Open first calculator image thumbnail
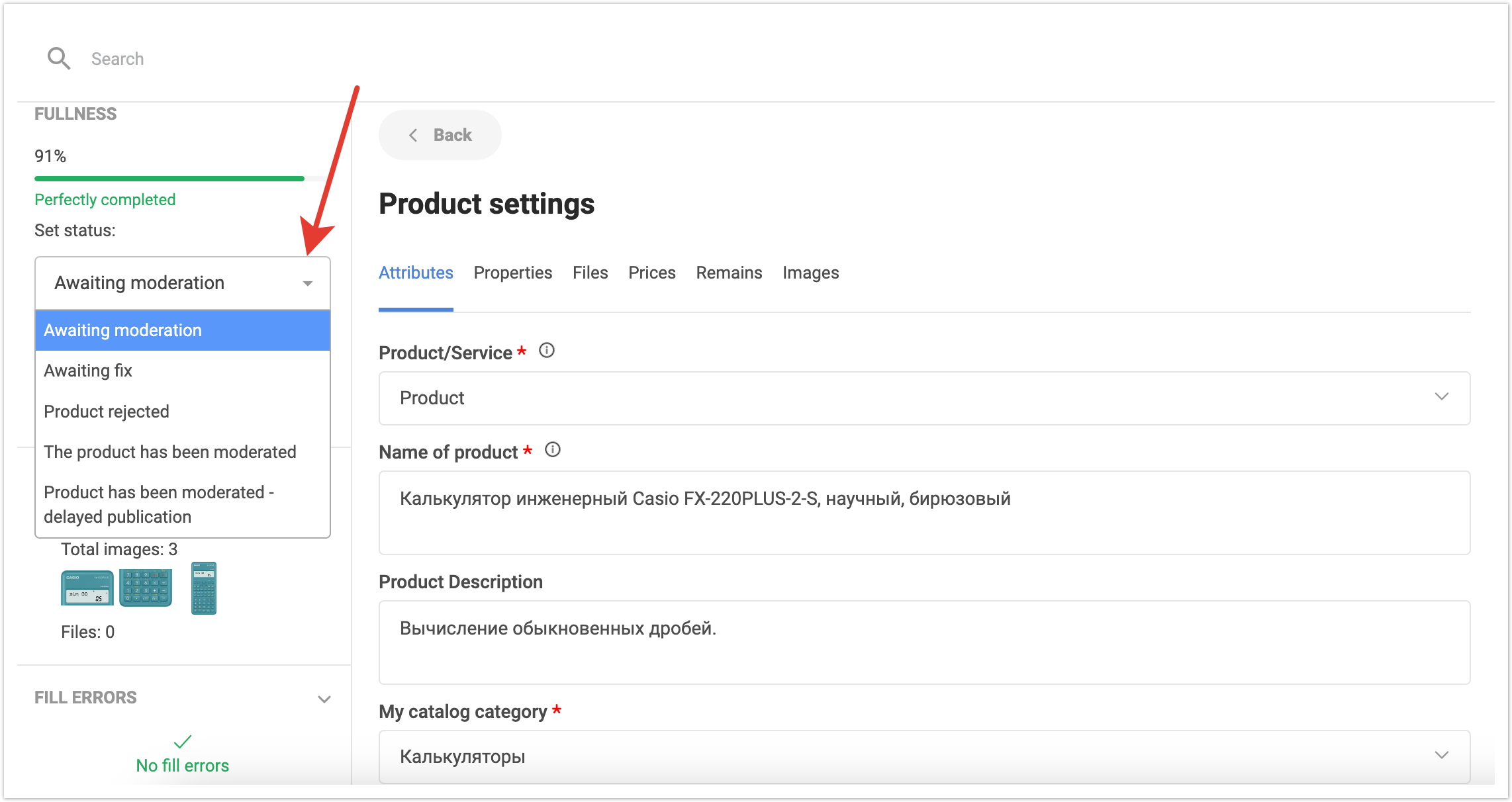 [87, 588]
